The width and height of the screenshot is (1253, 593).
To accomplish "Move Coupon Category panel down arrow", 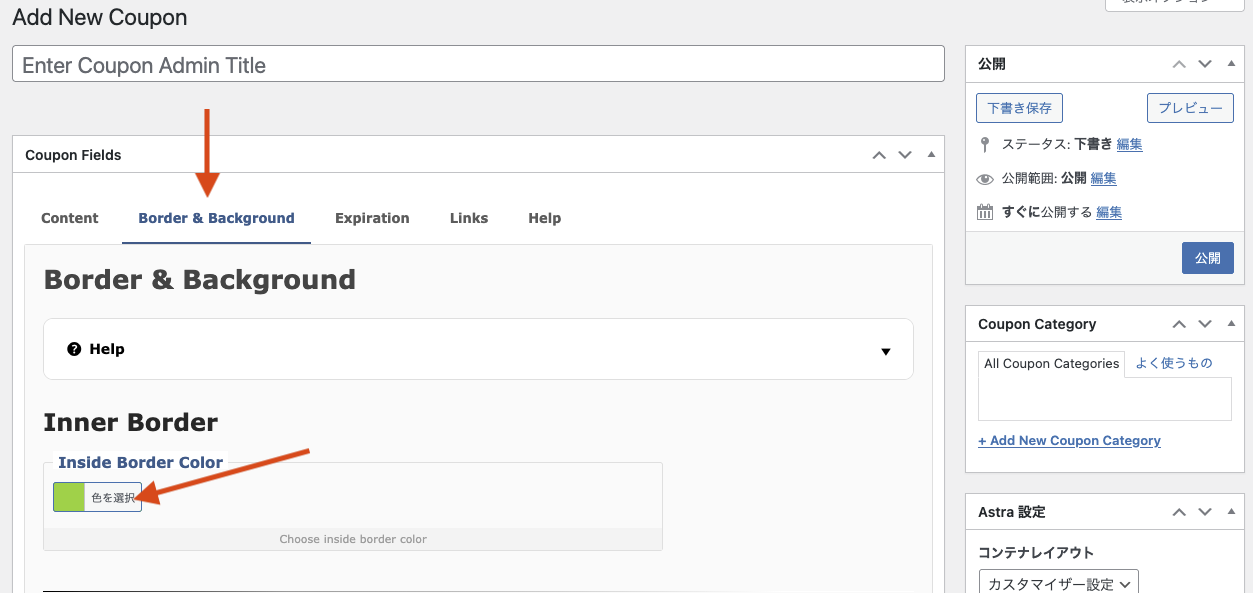I will (1205, 324).
